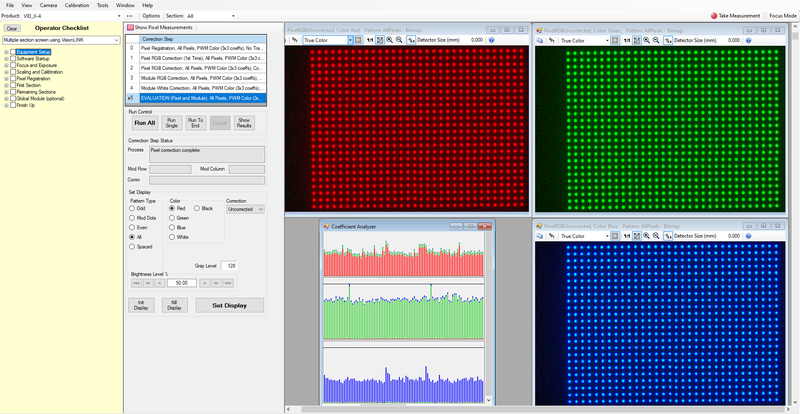The image size is (800, 414).
Task: Decrease brightness with the <<< button
Action: click(136, 282)
